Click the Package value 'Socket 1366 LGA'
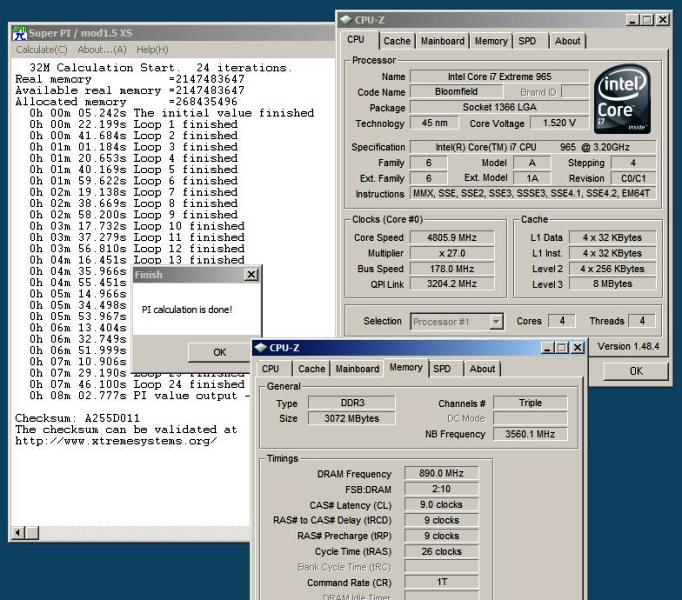The image size is (682, 600). (499, 107)
